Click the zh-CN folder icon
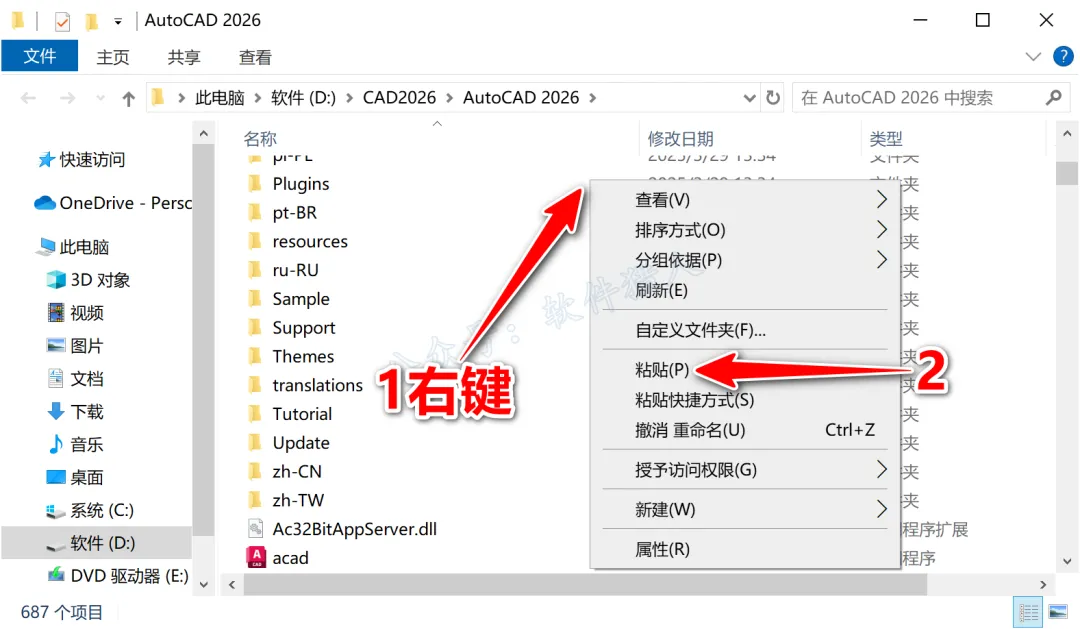 click(255, 471)
